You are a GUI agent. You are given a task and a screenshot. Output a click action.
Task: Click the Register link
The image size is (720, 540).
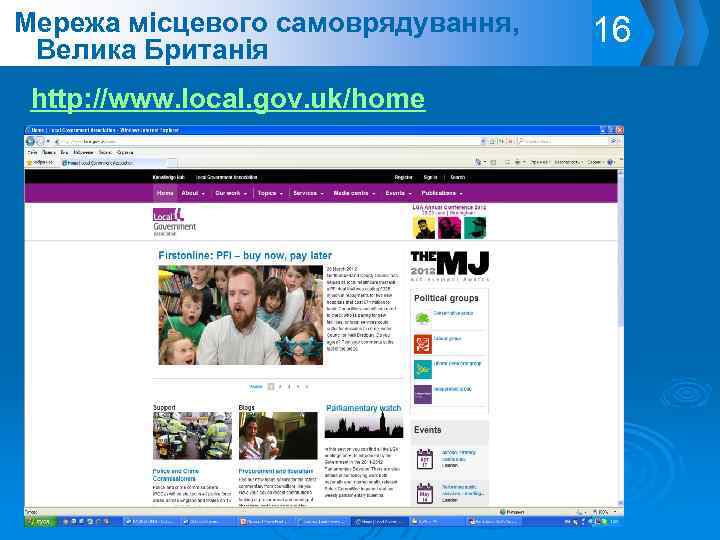pyautogui.click(x=403, y=177)
